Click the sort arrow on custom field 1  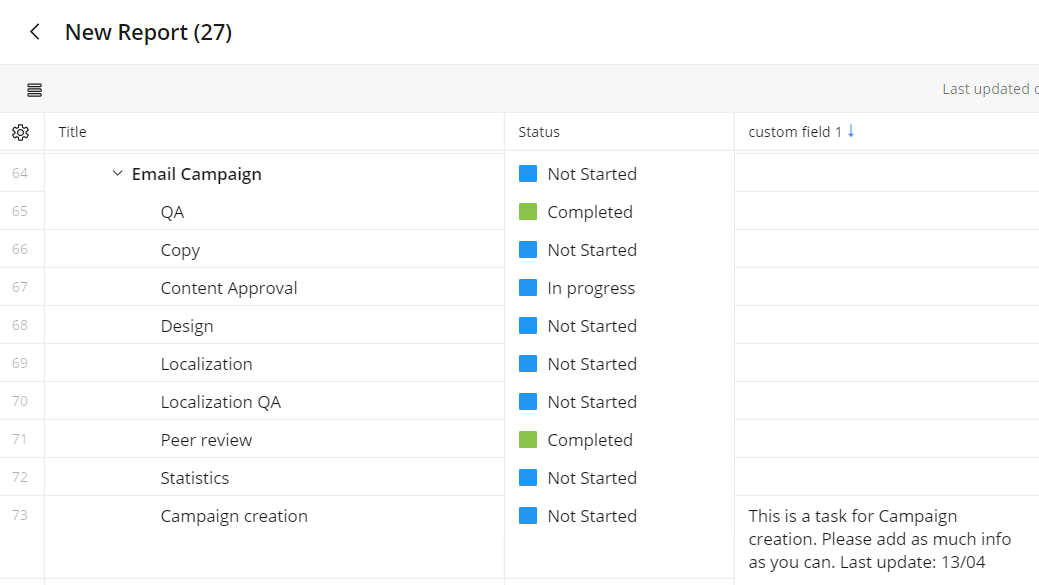click(851, 131)
